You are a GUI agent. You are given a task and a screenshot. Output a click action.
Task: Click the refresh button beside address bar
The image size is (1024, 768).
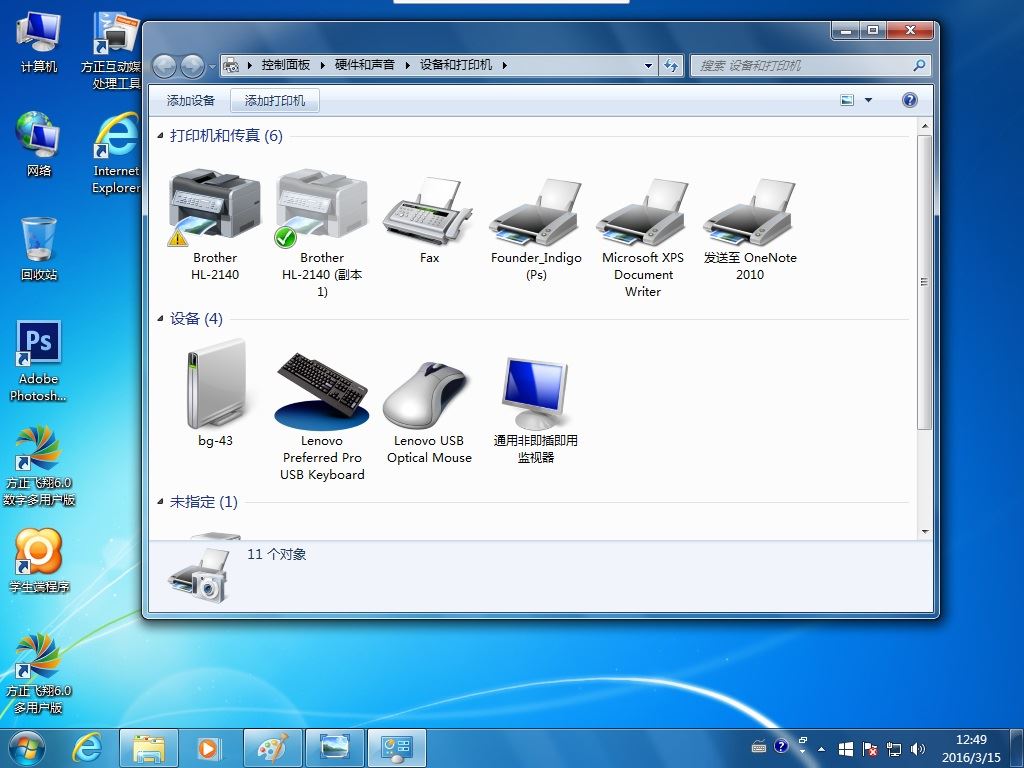tap(671, 65)
